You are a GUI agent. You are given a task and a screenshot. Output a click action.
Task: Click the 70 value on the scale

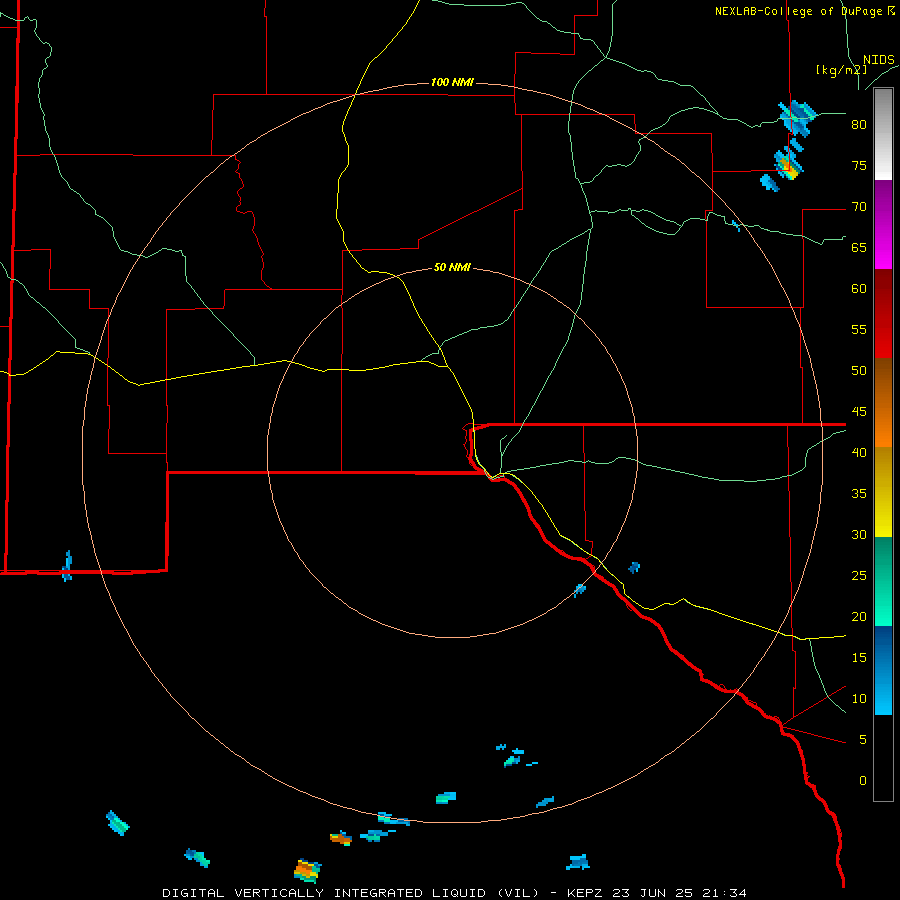pos(859,207)
